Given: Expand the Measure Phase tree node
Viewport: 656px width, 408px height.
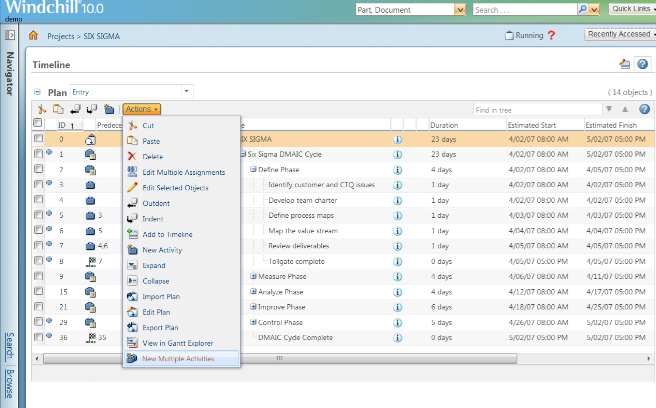Looking at the screenshot, I should (253, 276).
